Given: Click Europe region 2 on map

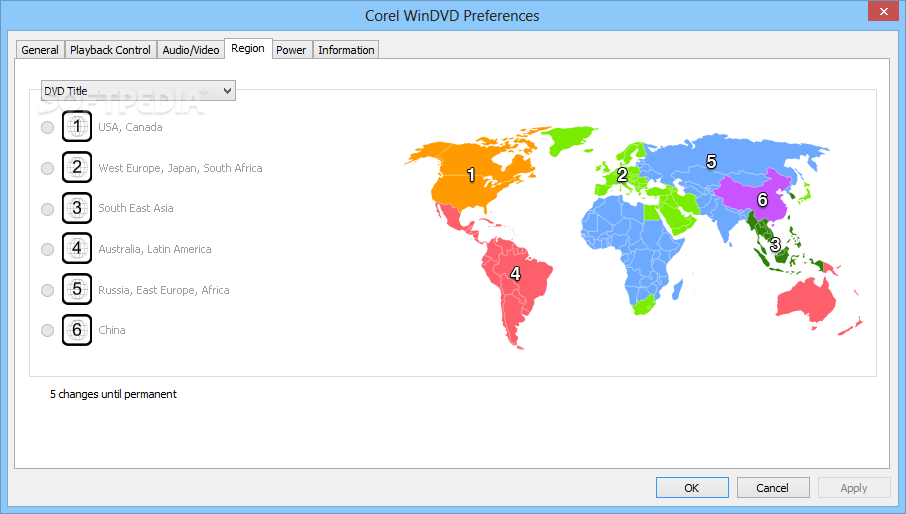Looking at the screenshot, I should [x=622, y=174].
